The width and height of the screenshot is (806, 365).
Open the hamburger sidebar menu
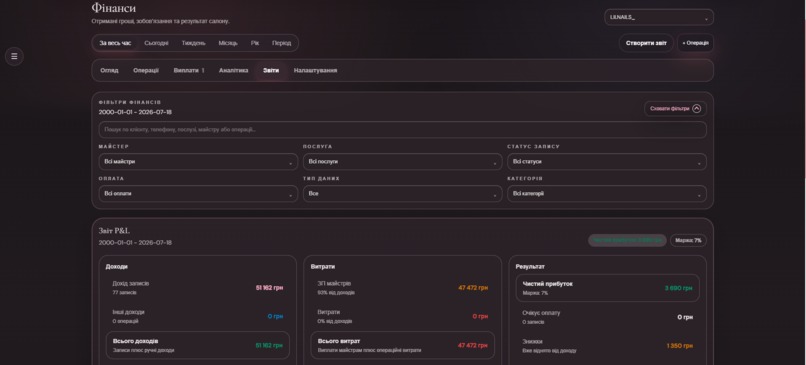14,56
